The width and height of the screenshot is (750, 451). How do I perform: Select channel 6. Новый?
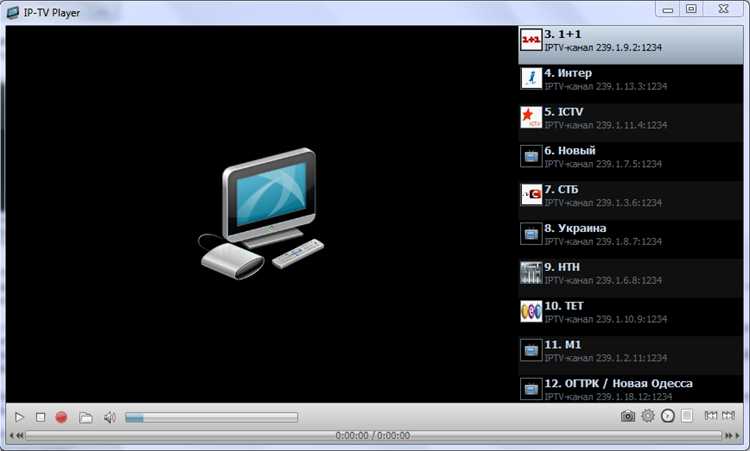coord(631,162)
